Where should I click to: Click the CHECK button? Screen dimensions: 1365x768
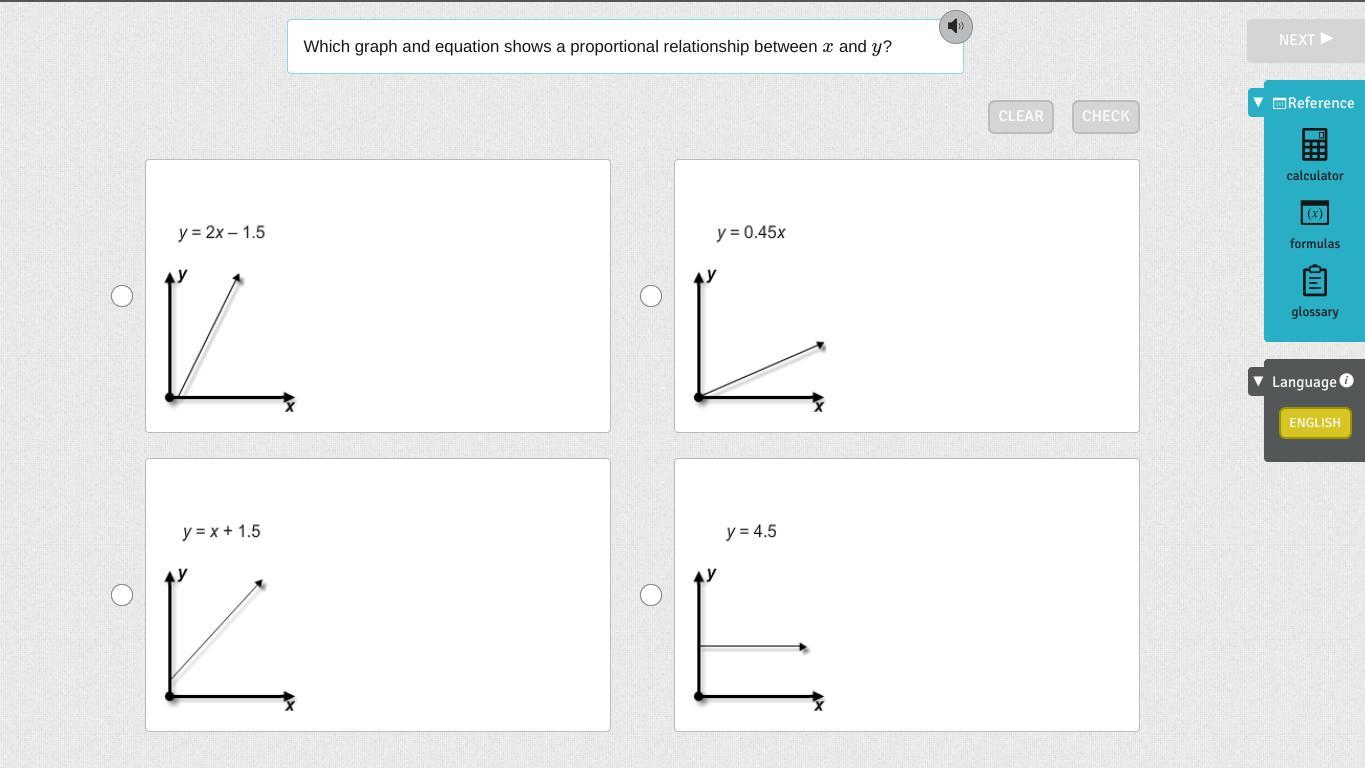1105,117
